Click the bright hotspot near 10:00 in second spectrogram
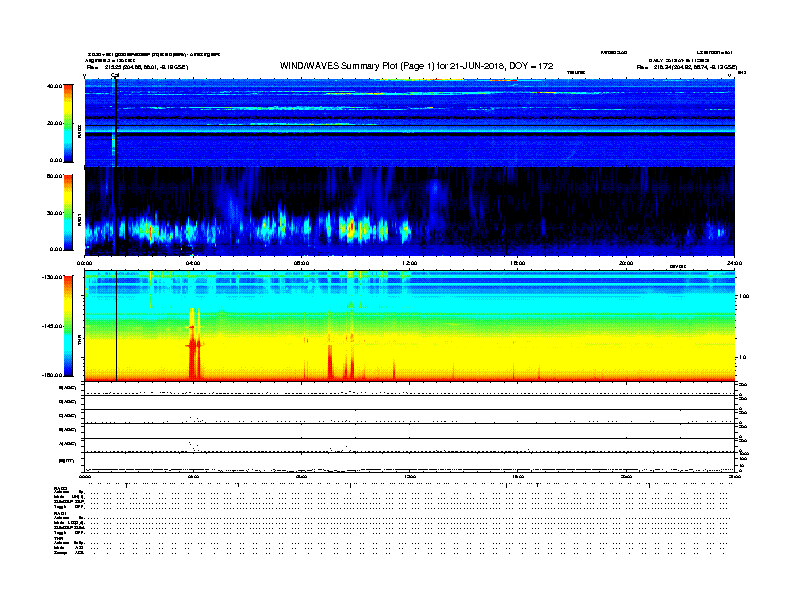792x612 pixels. [350, 227]
